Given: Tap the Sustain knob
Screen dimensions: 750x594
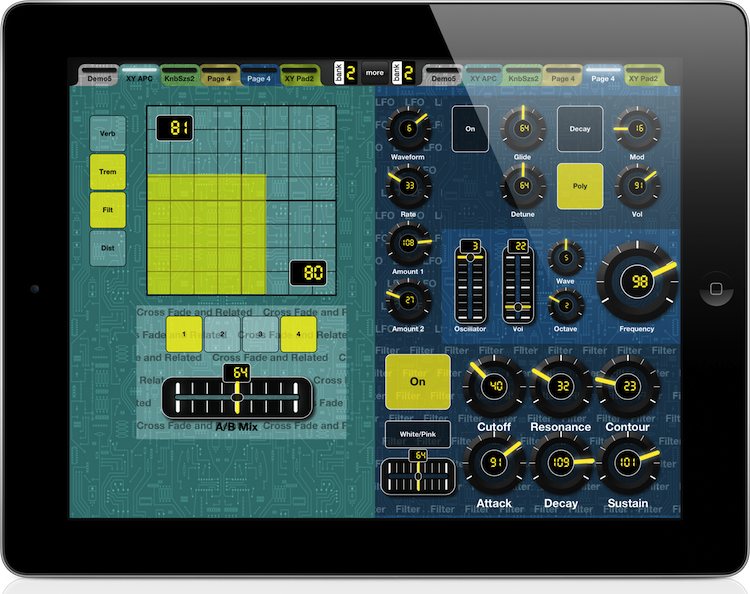Looking at the screenshot, I should pyautogui.click(x=628, y=462).
